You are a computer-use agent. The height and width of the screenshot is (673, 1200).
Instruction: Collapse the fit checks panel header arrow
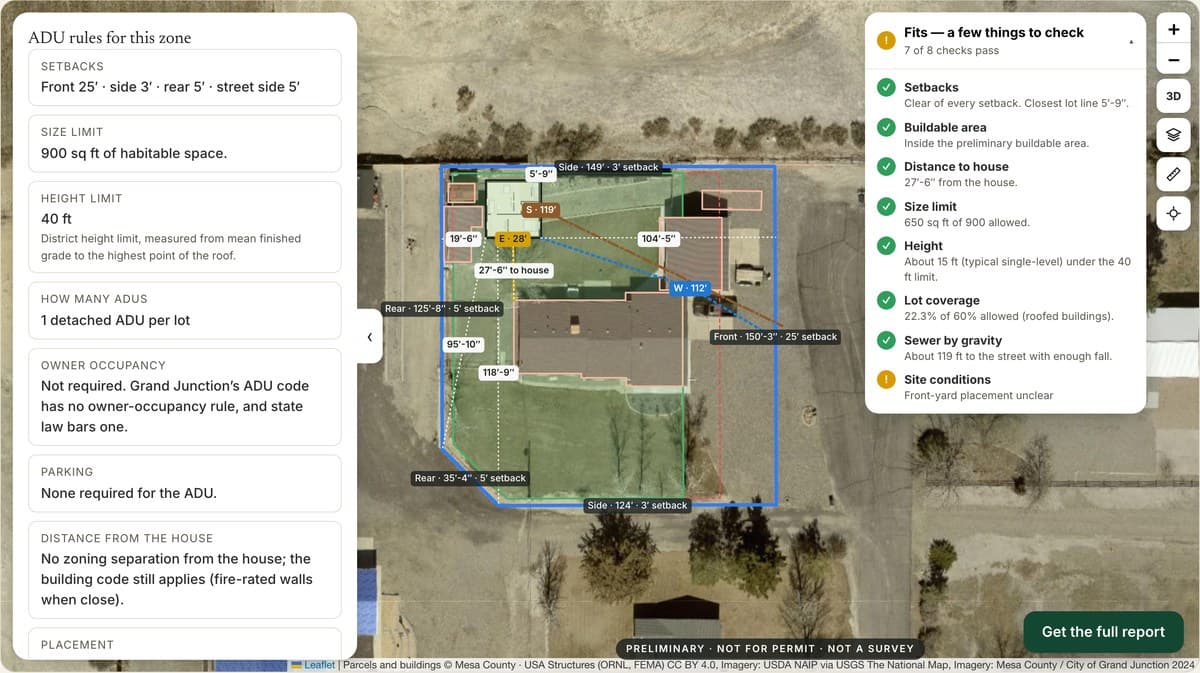coord(1131,42)
